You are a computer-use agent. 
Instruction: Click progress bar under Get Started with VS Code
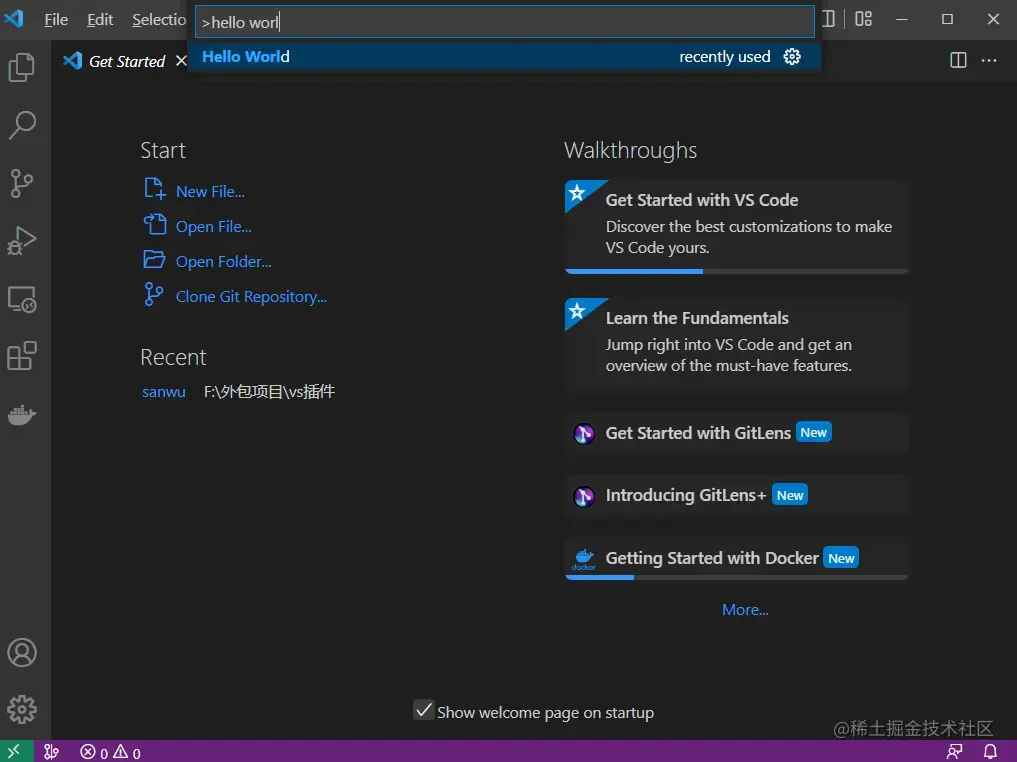click(737, 271)
